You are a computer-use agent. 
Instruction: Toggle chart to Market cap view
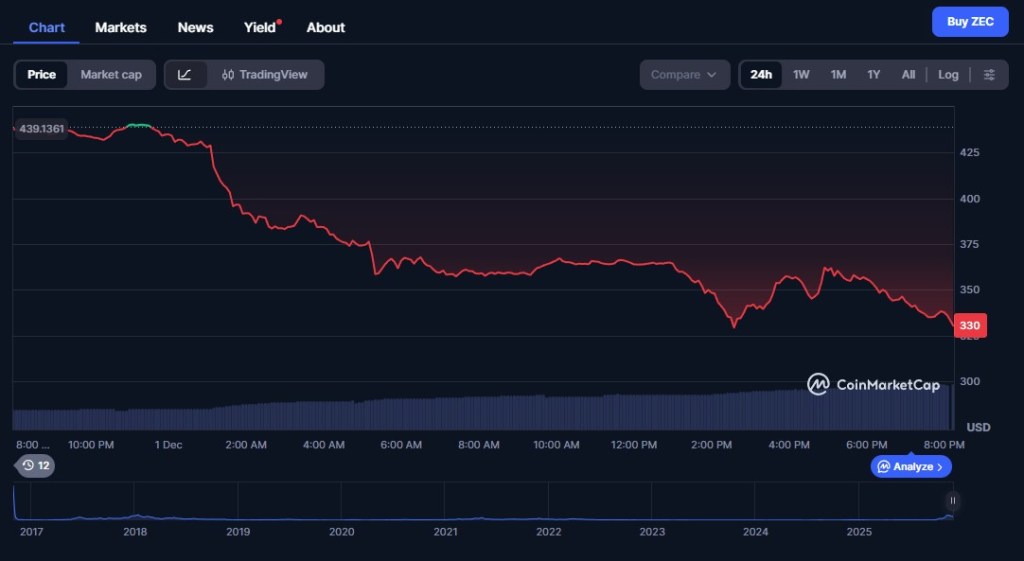(x=111, y=75)
